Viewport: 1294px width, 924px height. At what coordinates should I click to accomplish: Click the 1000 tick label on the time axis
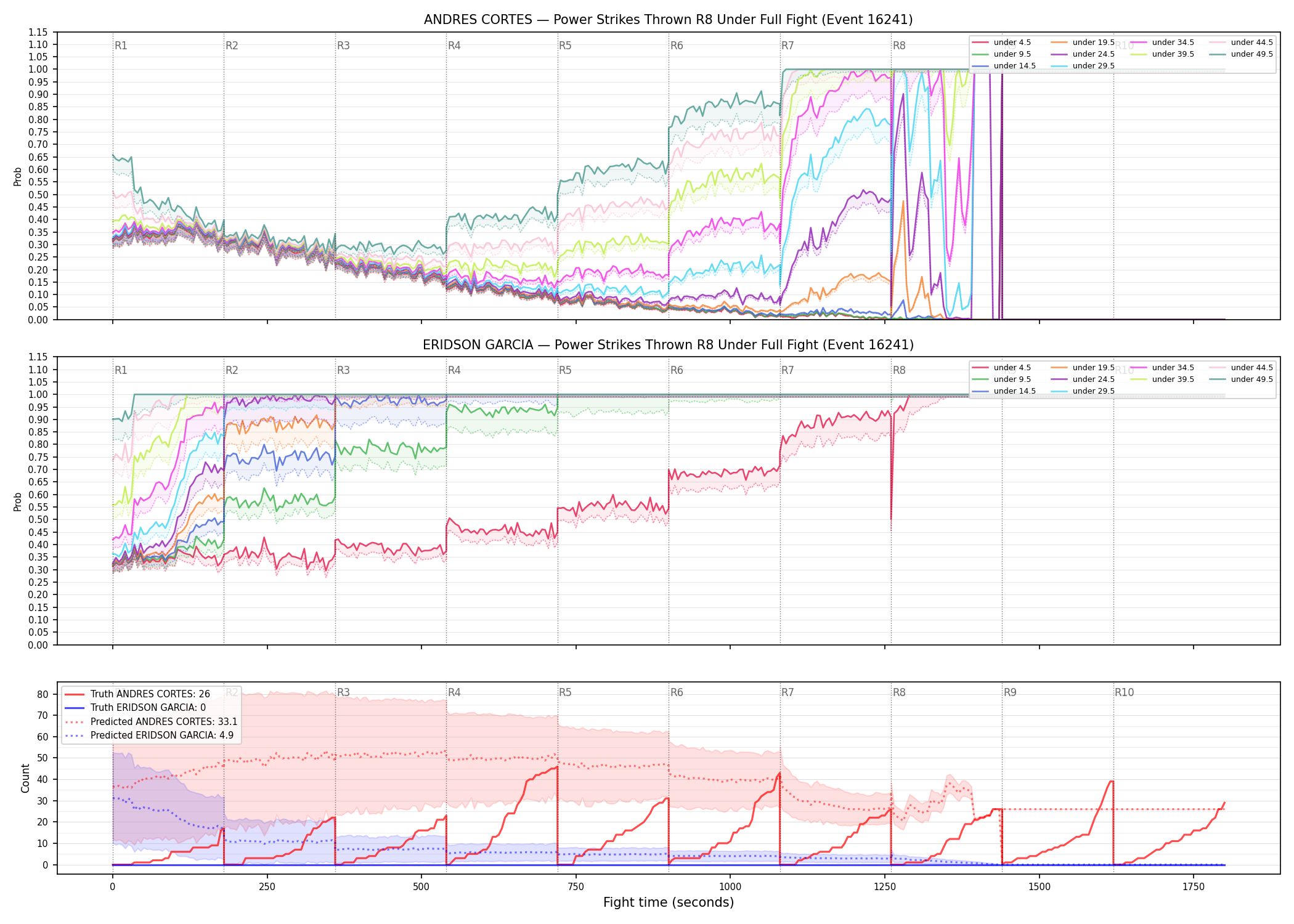coord(730,887)
